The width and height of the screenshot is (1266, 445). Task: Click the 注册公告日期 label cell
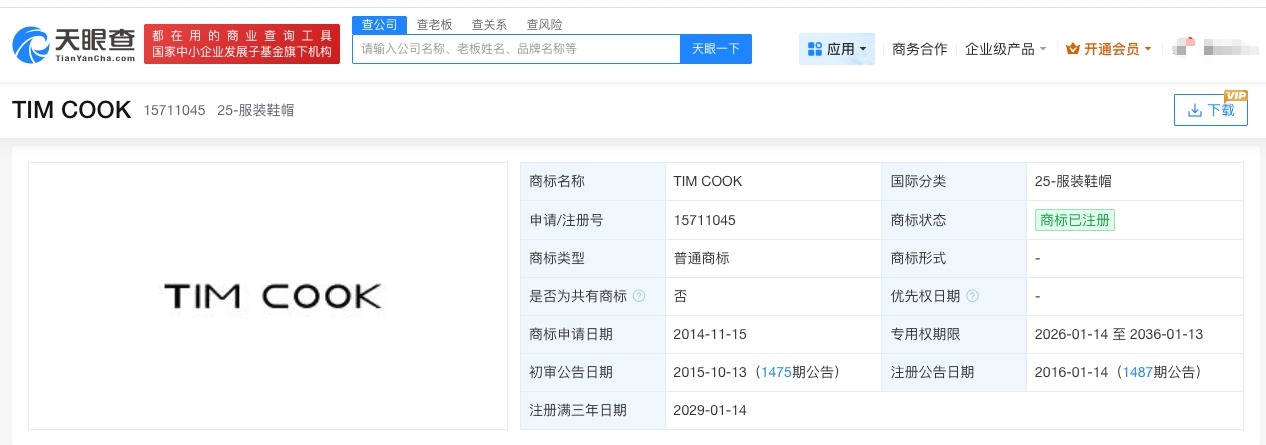point(953,372)
